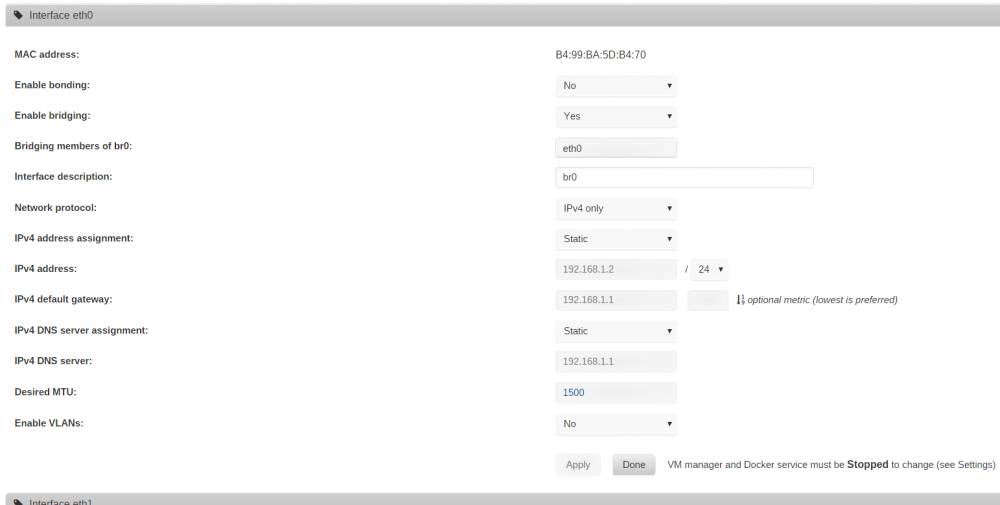Image resolution: width=1000 pixels, height=505 pixels.
Task: Click the Desired MTU field
Action: pos(616,393)
